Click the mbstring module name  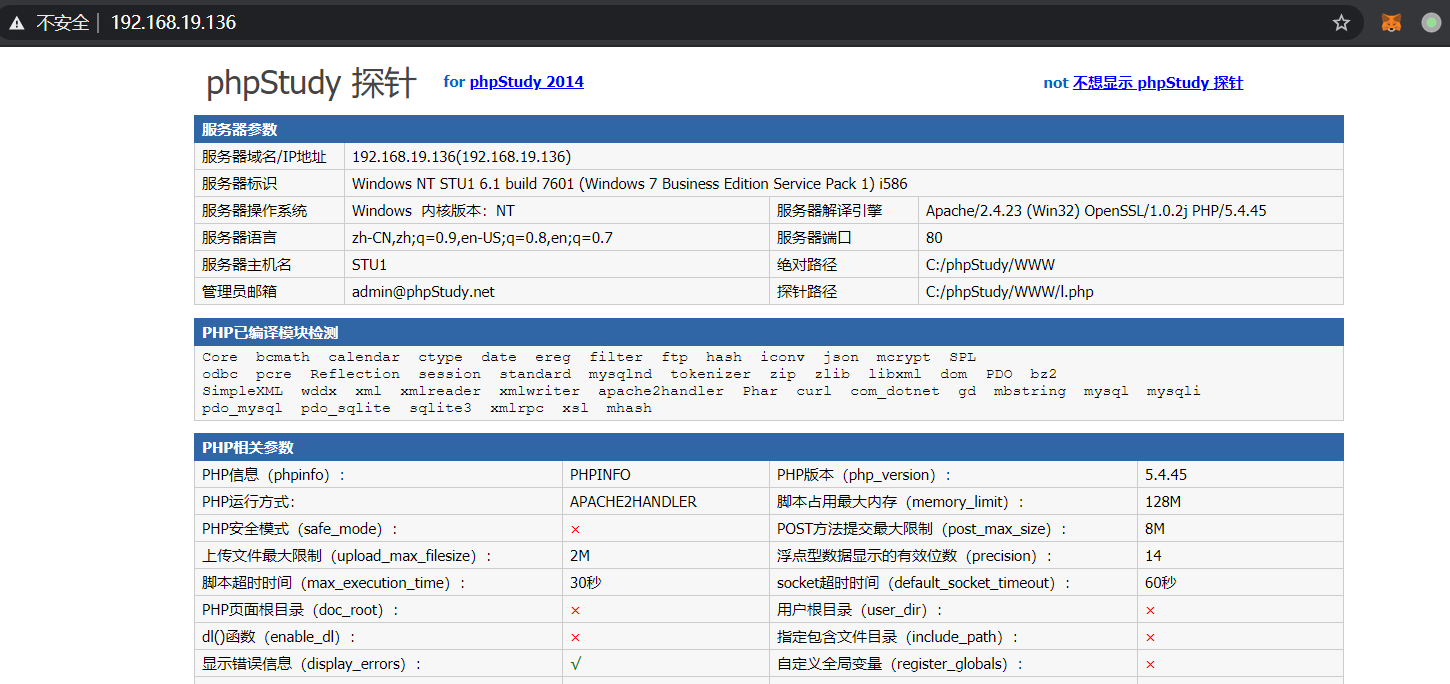click(x=1030, y=391)
